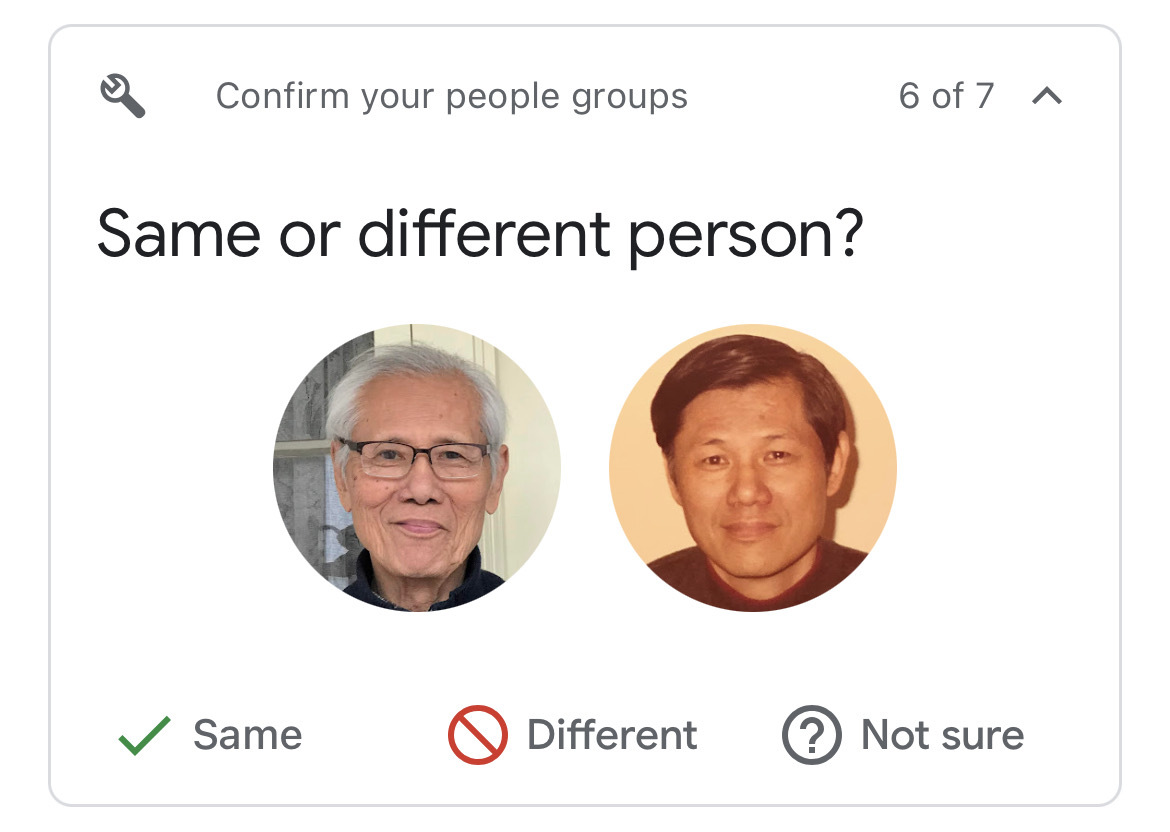
Task: Click the "6 of 7" progress counter
Action: coord(946,96)
